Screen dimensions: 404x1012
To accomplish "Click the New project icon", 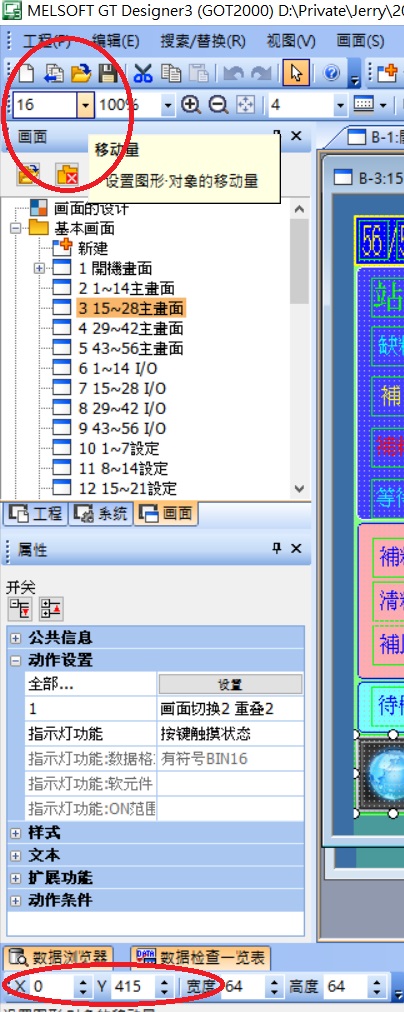I will pos(25,73).
